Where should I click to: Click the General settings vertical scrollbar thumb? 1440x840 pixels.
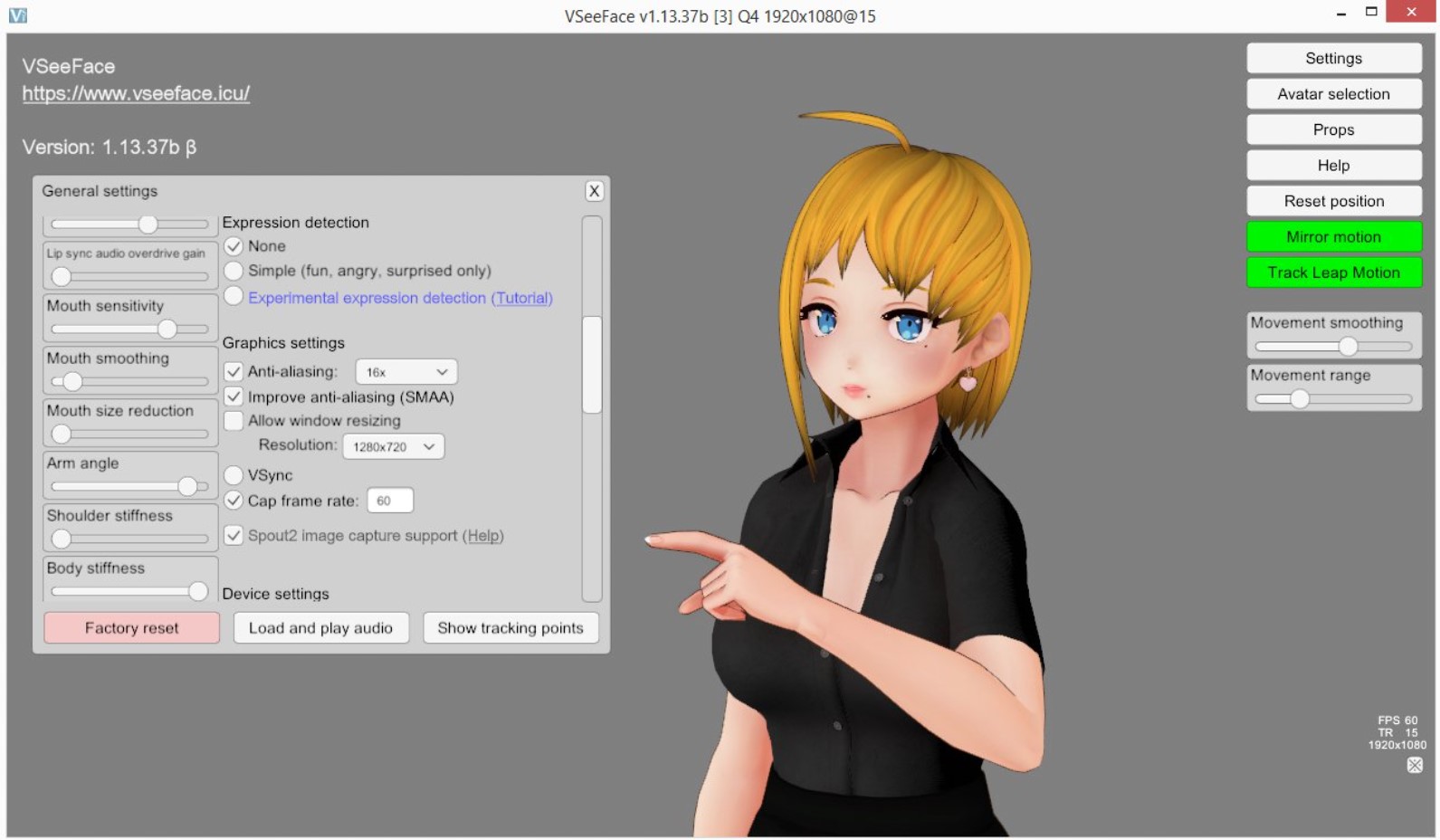tap(592, 365)
